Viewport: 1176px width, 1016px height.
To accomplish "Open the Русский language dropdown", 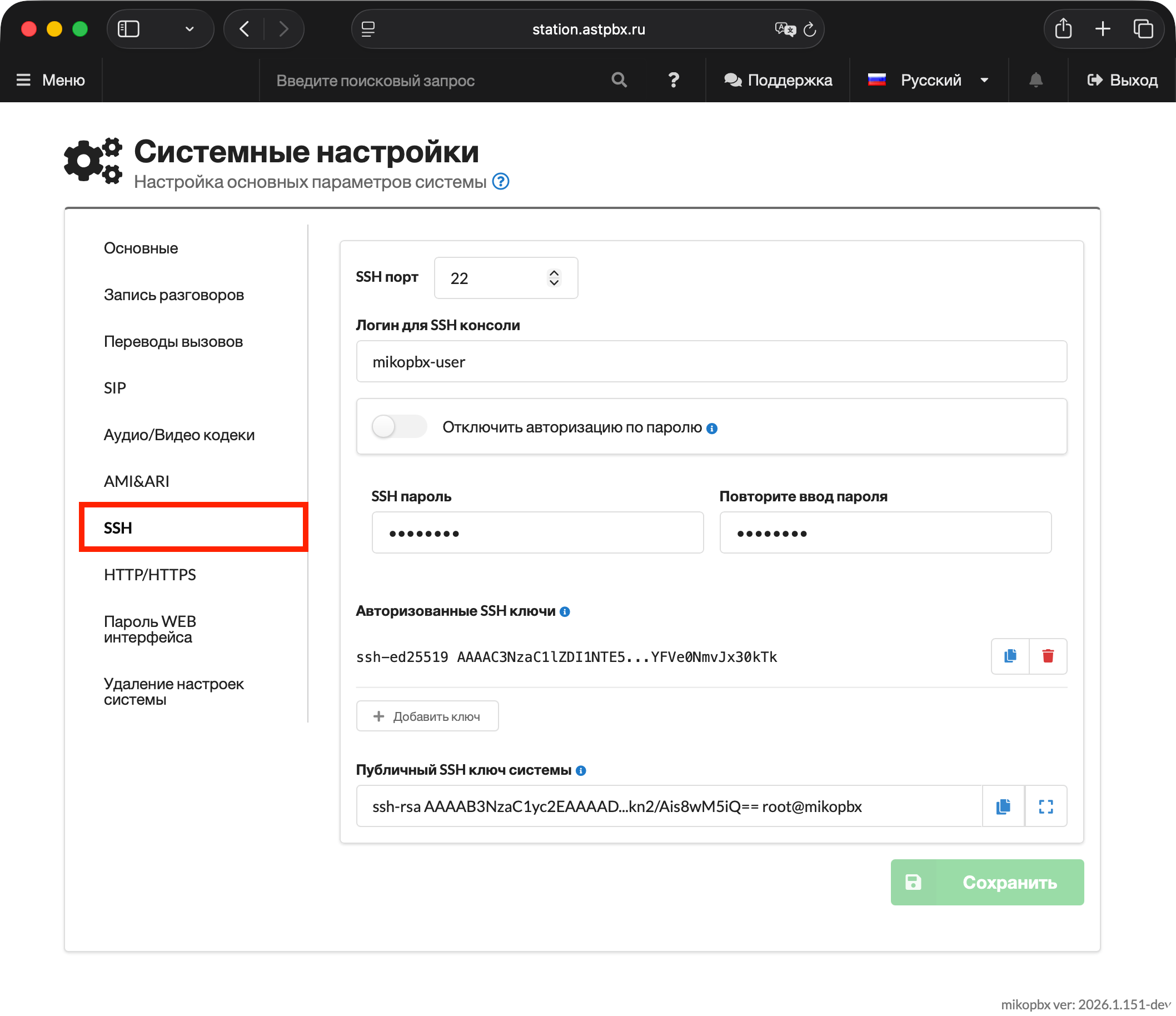I will [x=930, y=80].
